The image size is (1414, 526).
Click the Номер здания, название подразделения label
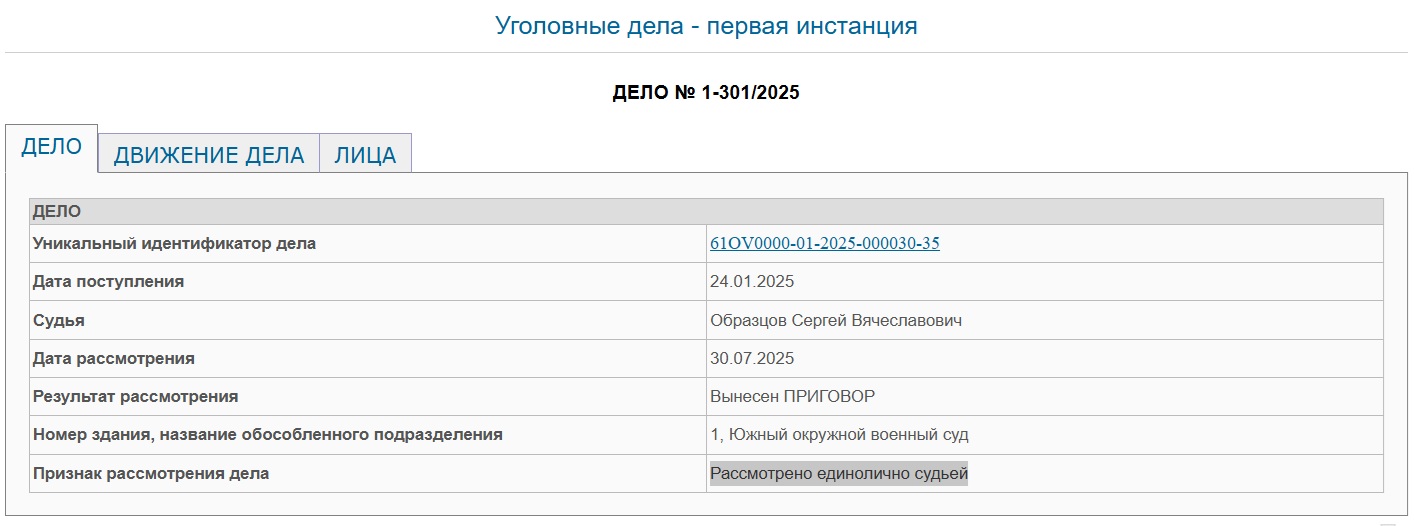click(x=267, y=434)
